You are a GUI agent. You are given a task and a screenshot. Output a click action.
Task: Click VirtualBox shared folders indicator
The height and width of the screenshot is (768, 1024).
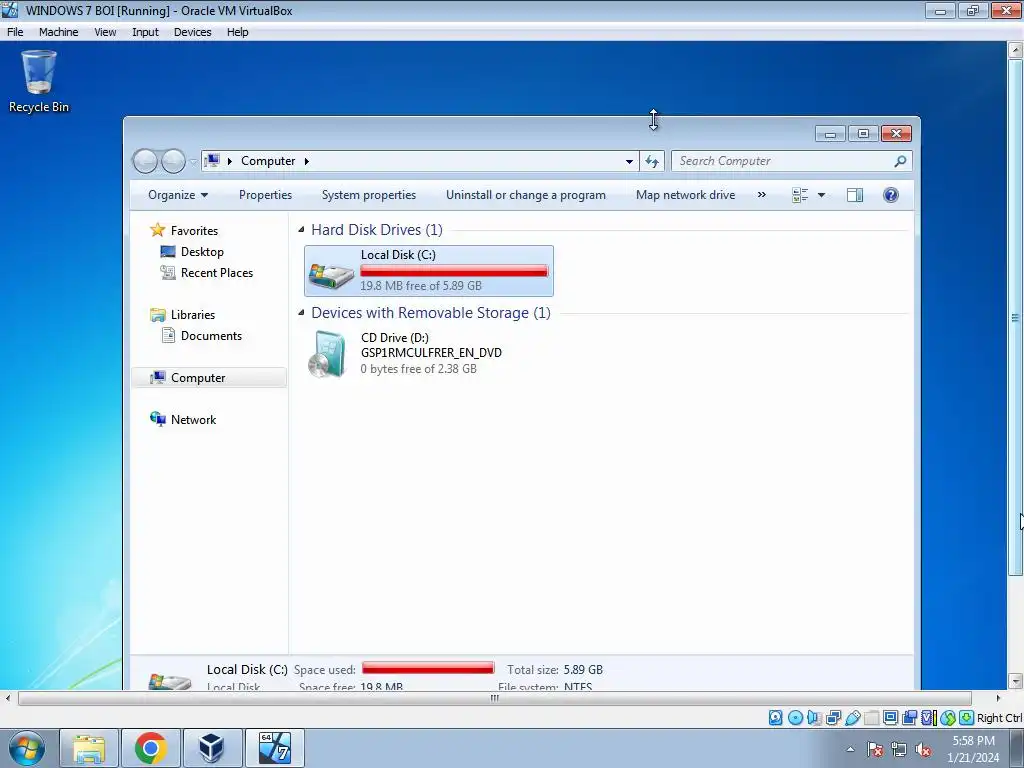pyautogui.click(x=871, y=718)
